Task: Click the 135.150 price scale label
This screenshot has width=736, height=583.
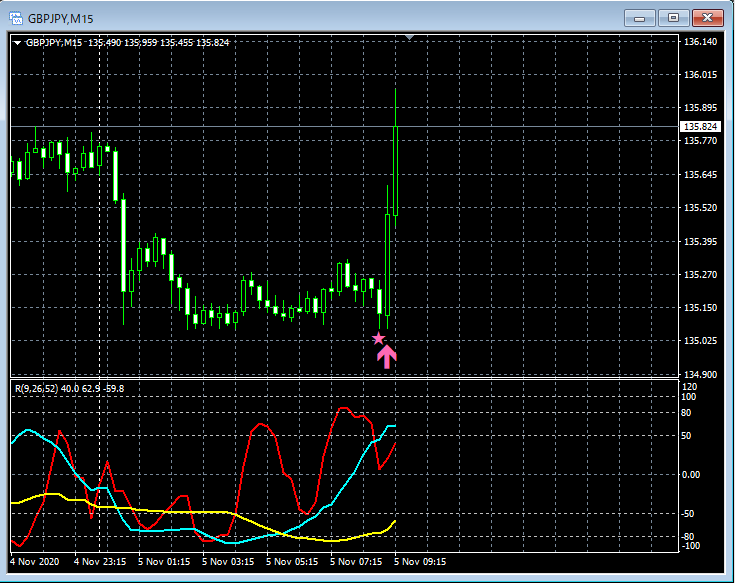Action: pyautogui.click(x=700, y=308)
